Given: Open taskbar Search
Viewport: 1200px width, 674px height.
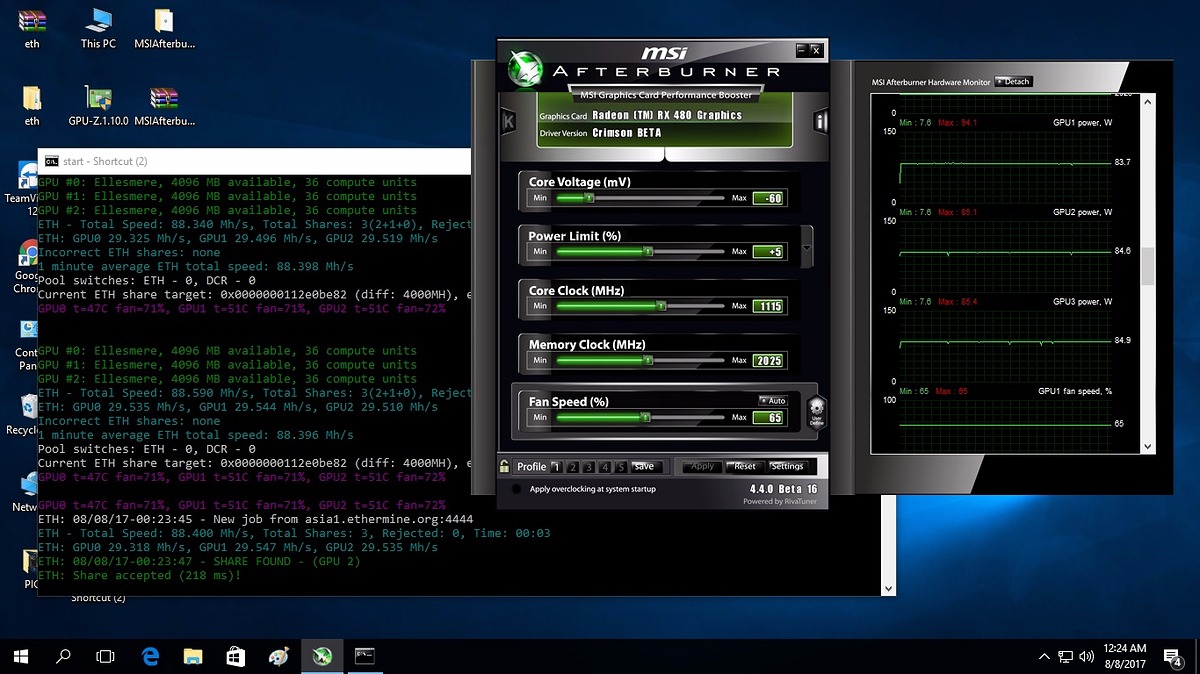Looking at the screenshot, I should click(x=63, y=656).
